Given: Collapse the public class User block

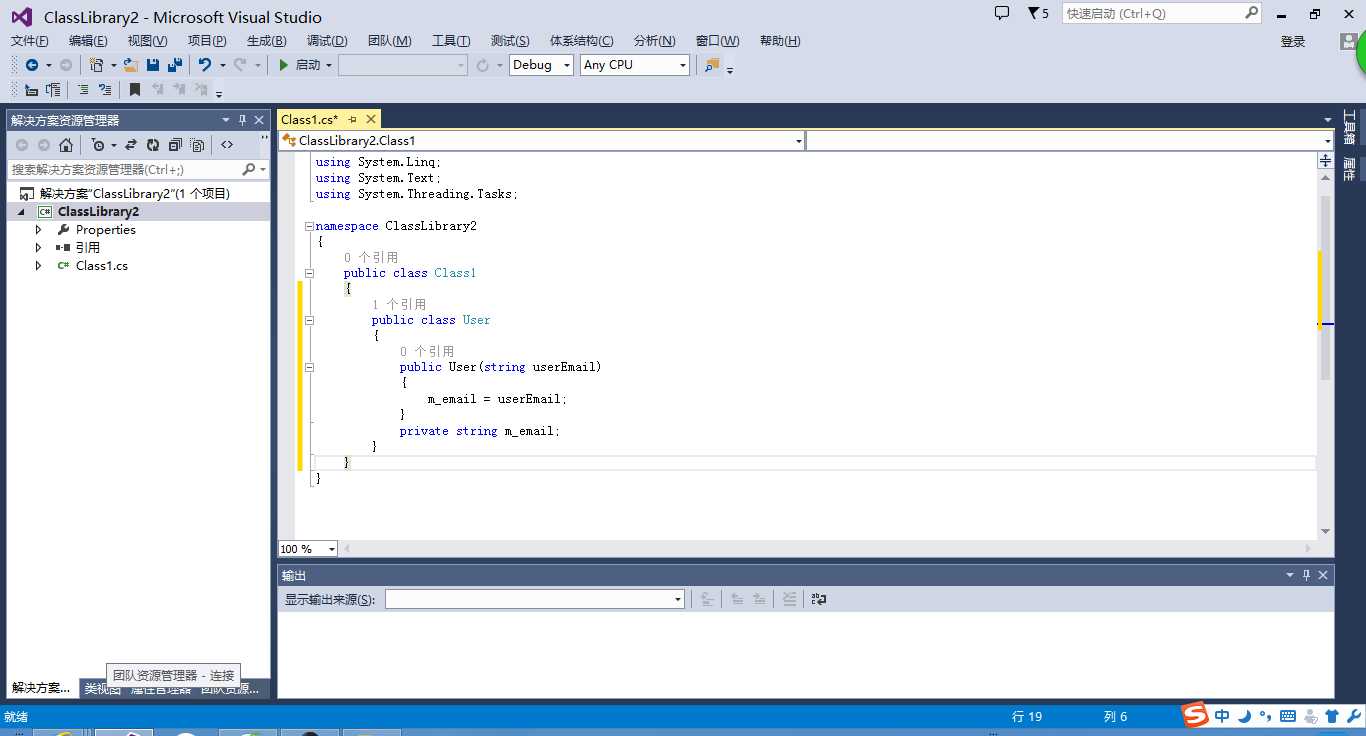Looking at the screenshot, I should (309, 320).
